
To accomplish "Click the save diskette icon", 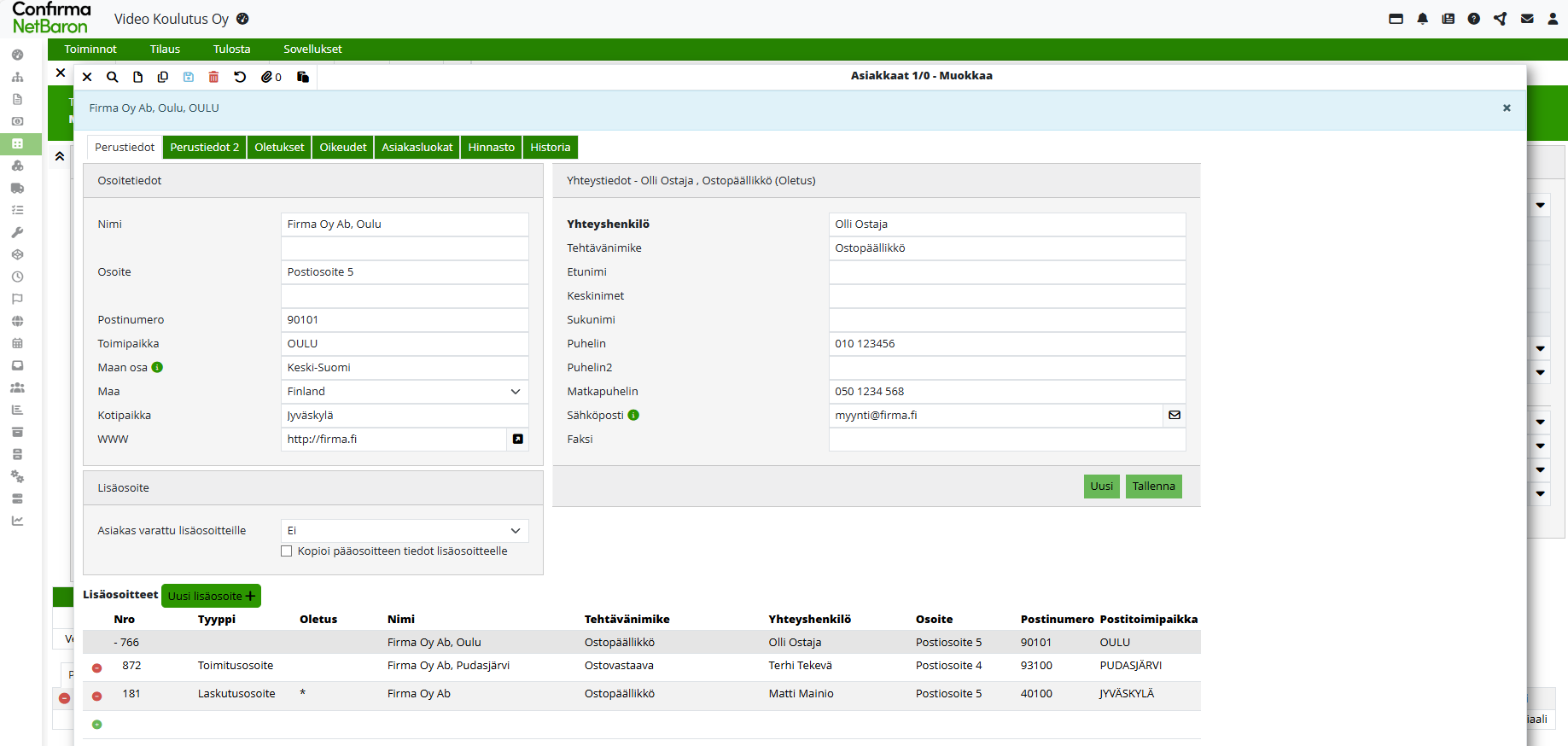I will (189, 77).
